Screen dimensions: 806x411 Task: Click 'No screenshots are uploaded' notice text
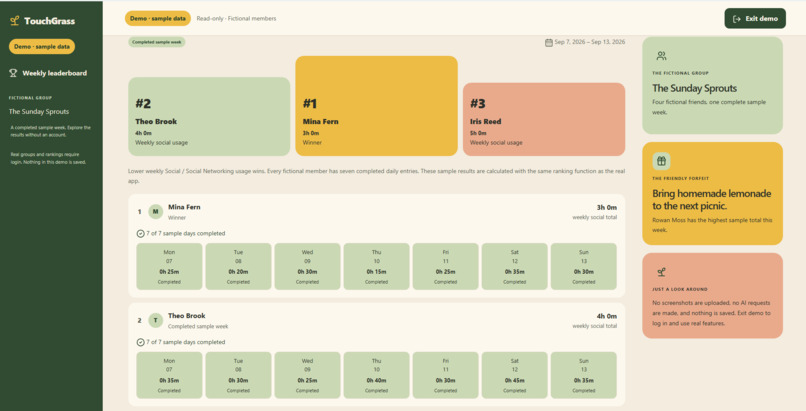point(711,313)
